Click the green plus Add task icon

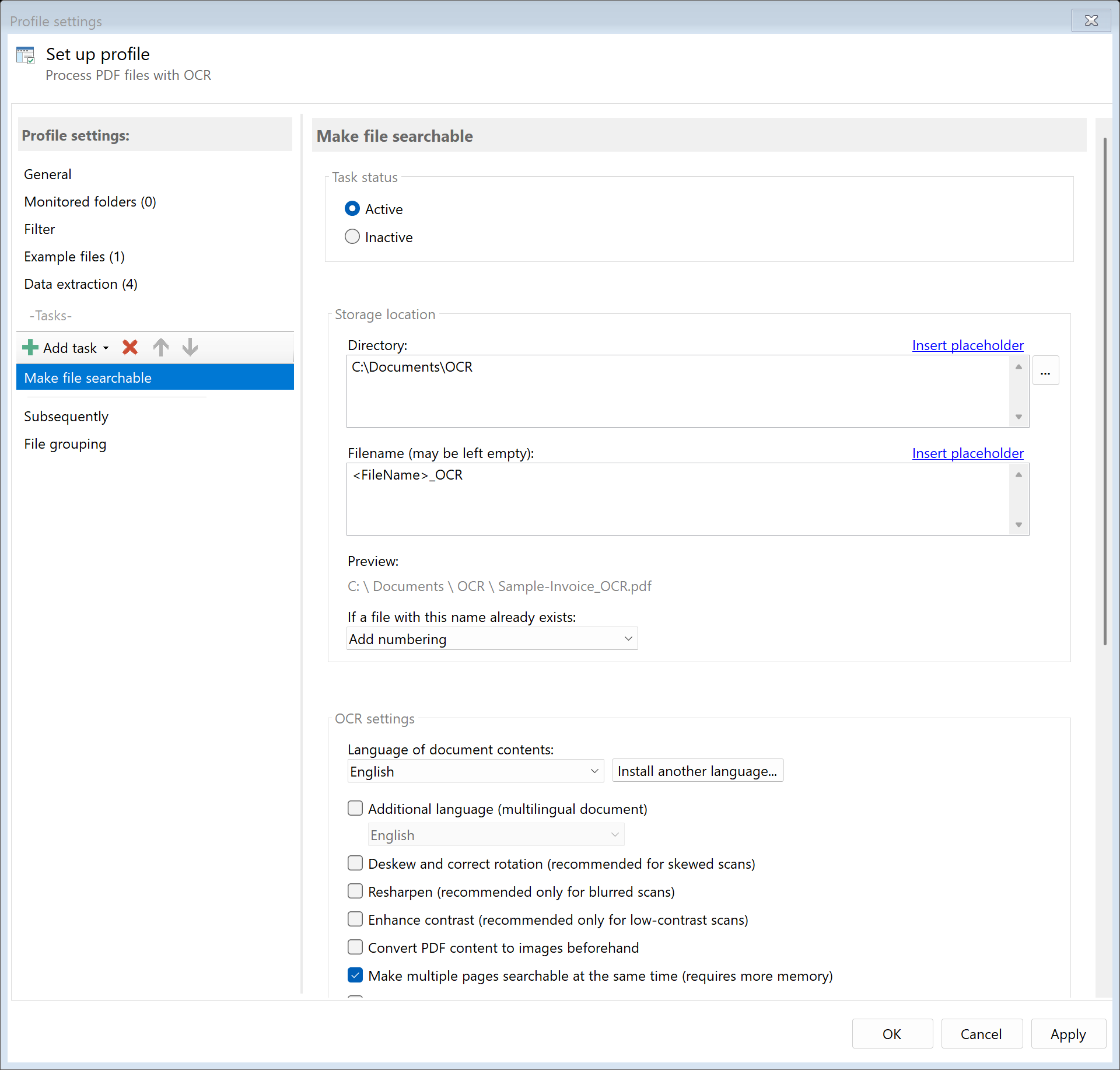coord(30,348)
